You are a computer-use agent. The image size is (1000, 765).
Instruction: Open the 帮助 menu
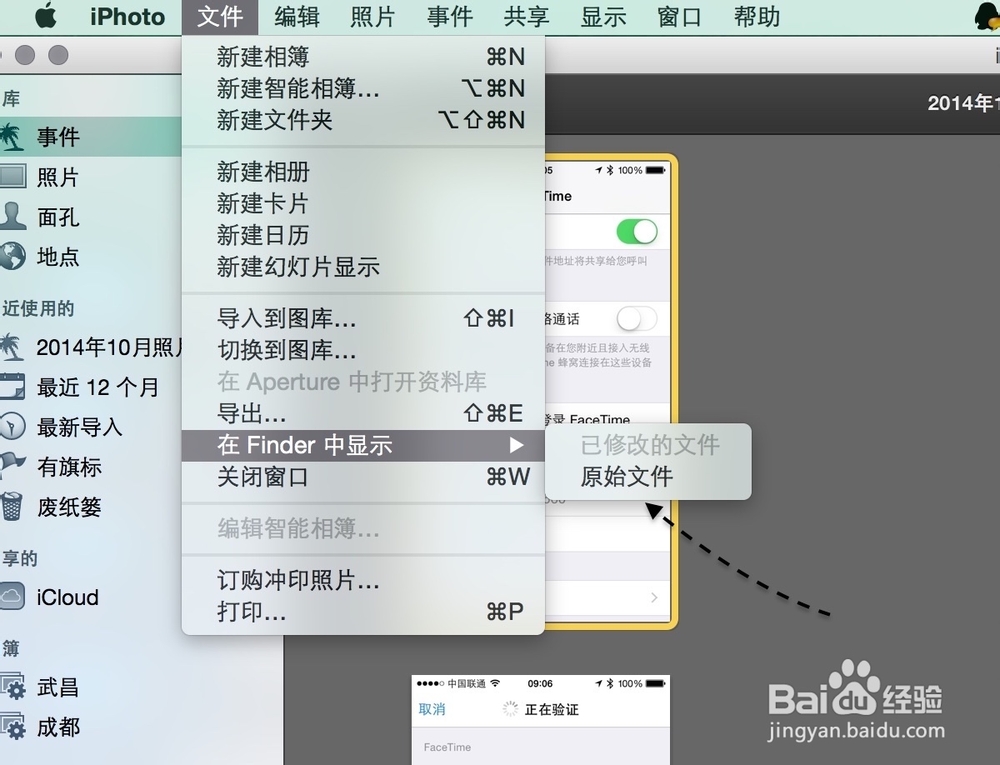coord(757,17)
